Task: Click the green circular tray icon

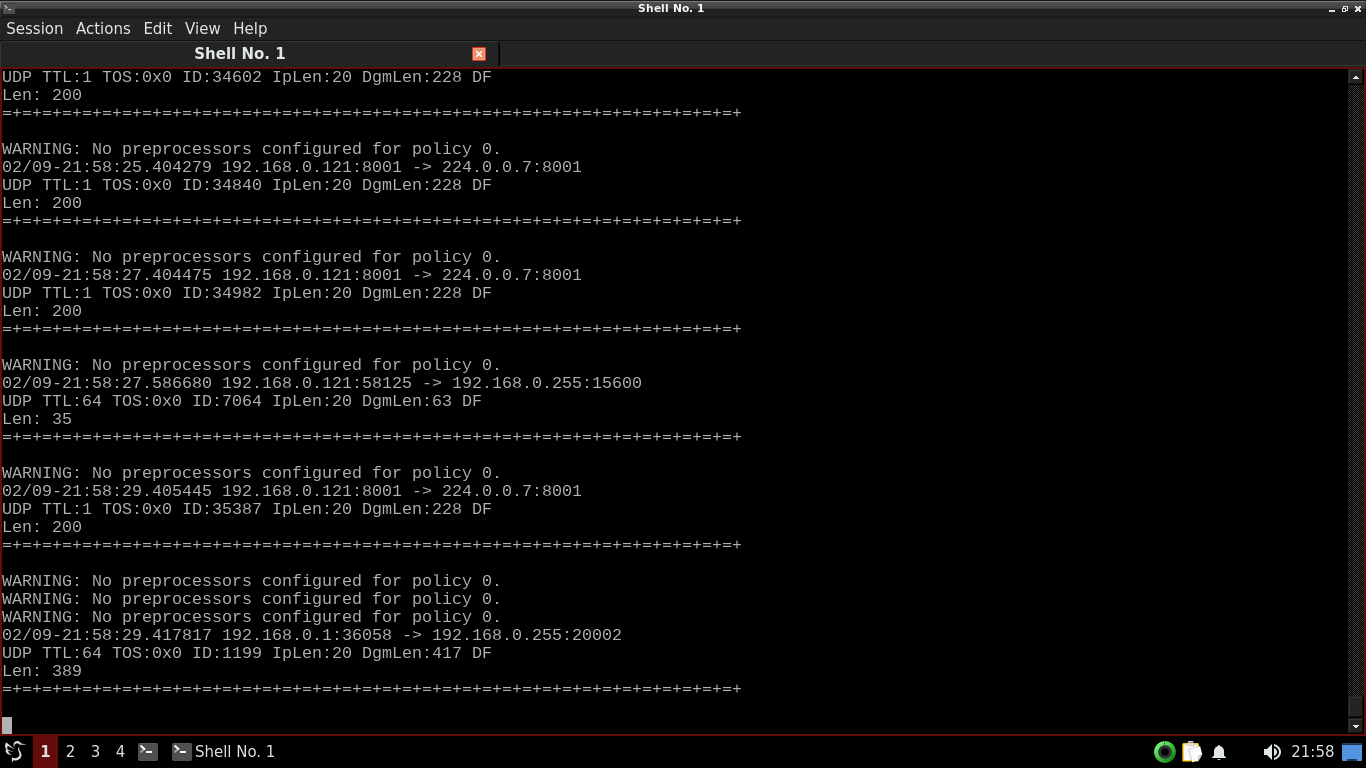Action: (1164, 752)
